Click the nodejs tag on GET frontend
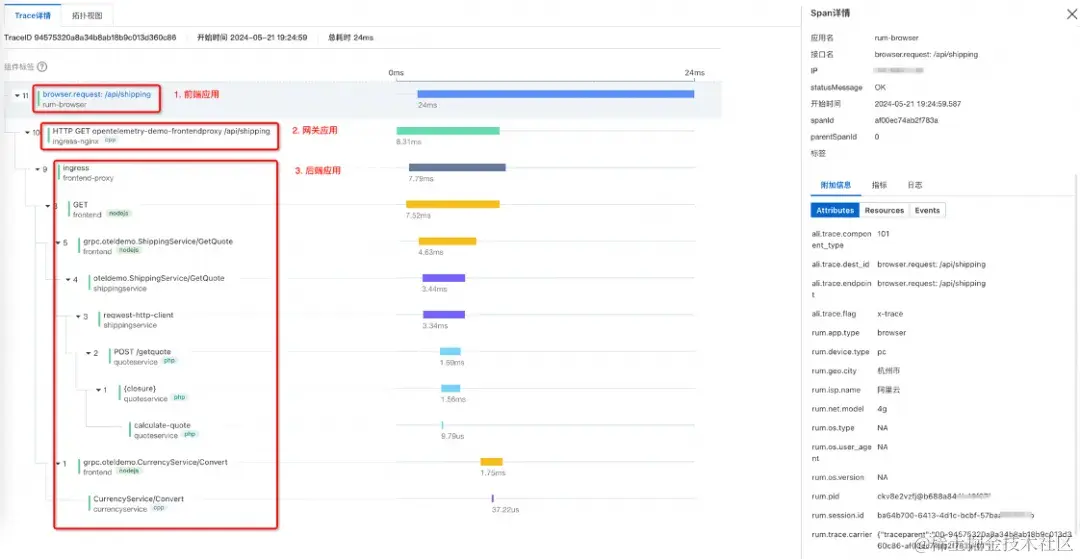The image size is (1080, 560). (x=118, y=214)
